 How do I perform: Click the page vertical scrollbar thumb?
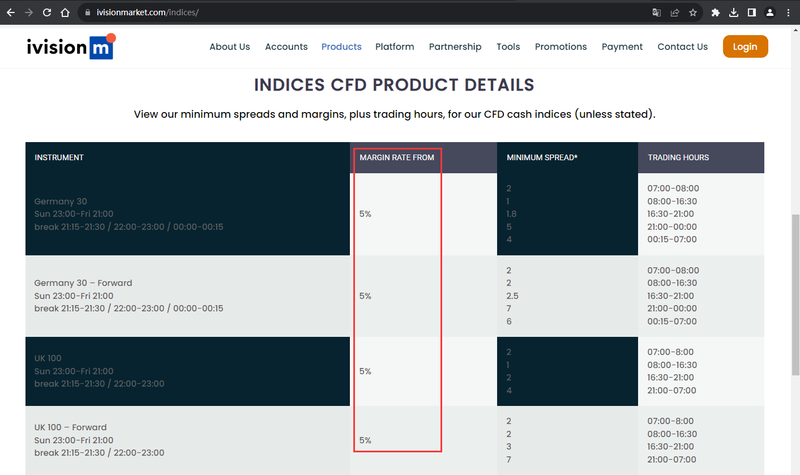(x=795, y=295)
